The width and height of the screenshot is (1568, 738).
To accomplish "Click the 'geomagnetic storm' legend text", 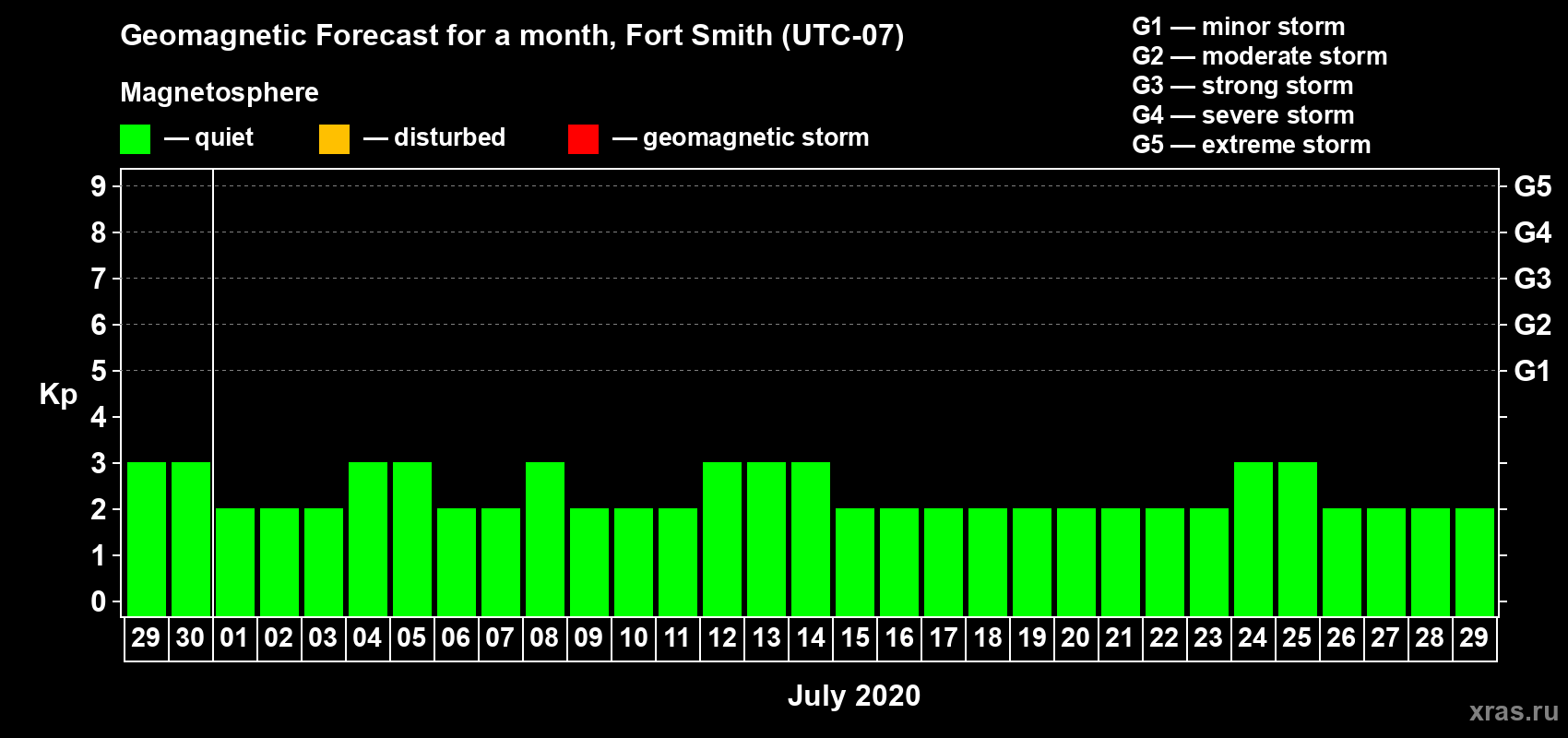I will point(755,137).
